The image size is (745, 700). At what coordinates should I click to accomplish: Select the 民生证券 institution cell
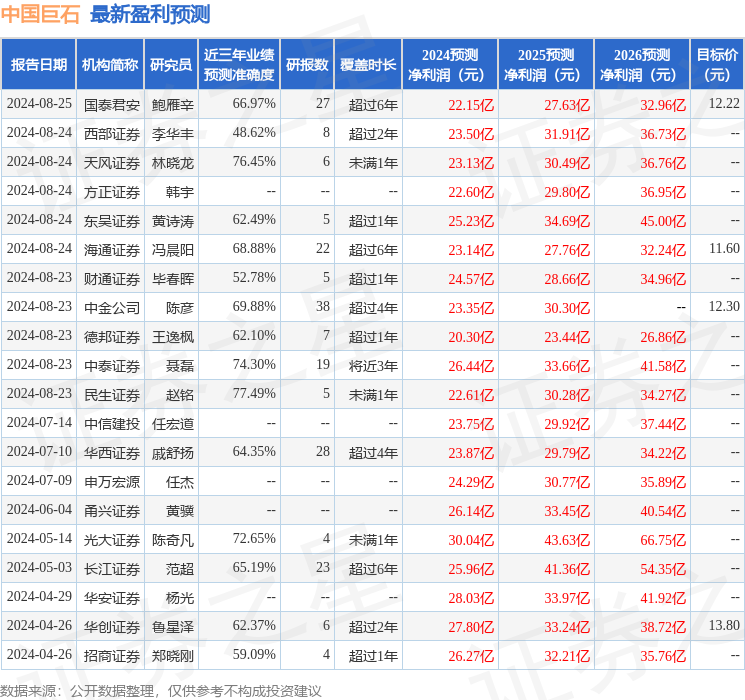(x=112, y=394)
